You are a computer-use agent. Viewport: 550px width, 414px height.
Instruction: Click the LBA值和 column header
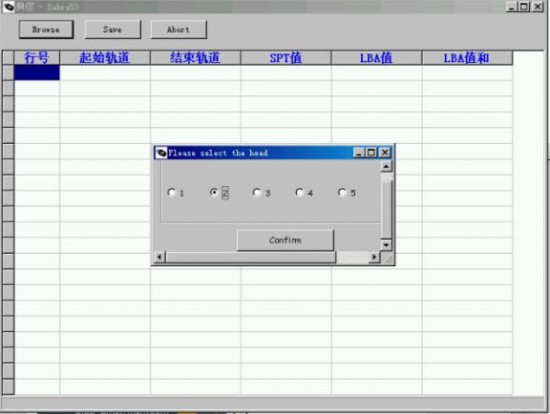click(x=467, y=58)
